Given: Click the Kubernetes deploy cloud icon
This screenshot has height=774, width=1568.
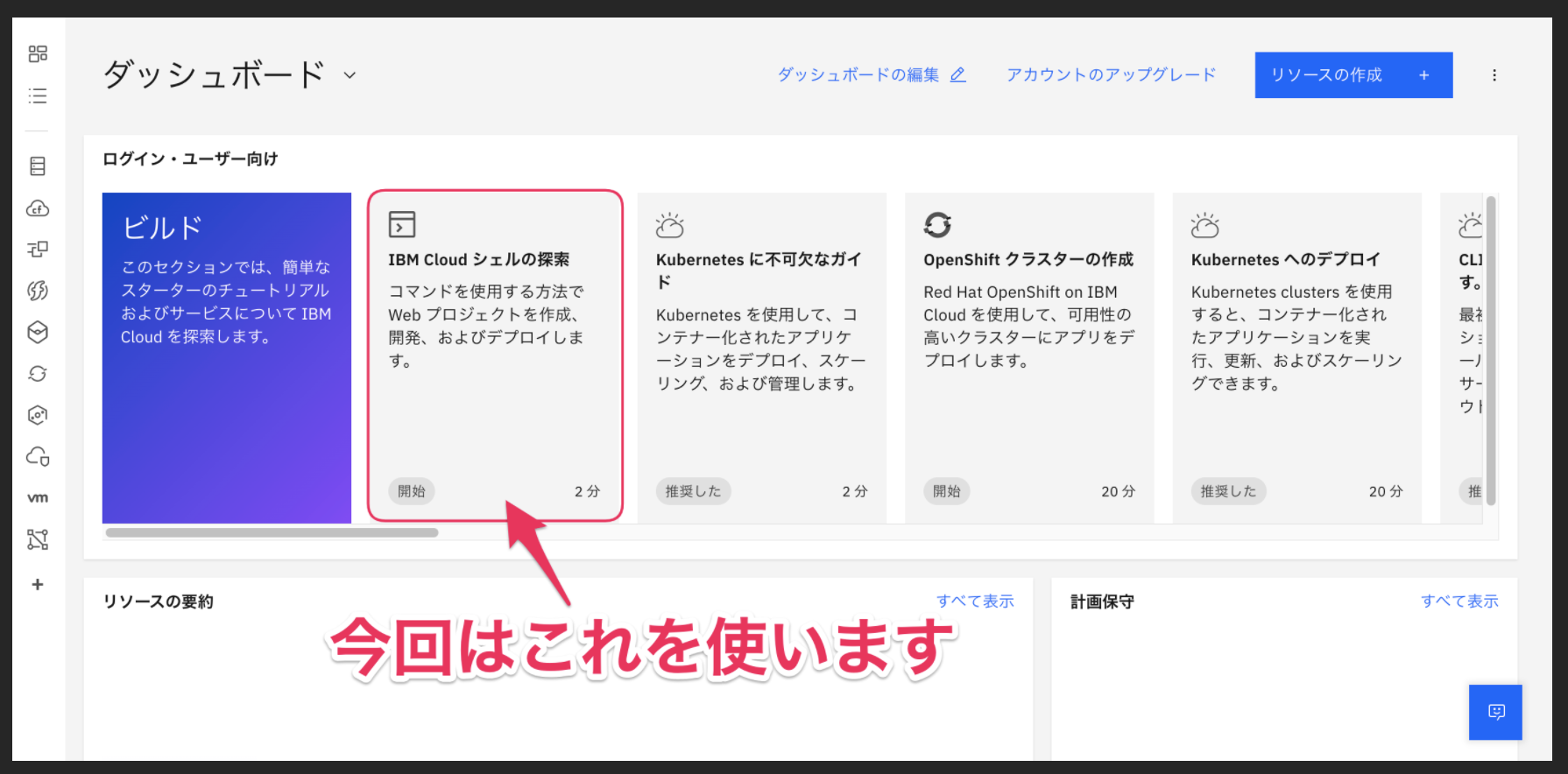Looking at the screenshot, I should tap(1205, 225).
